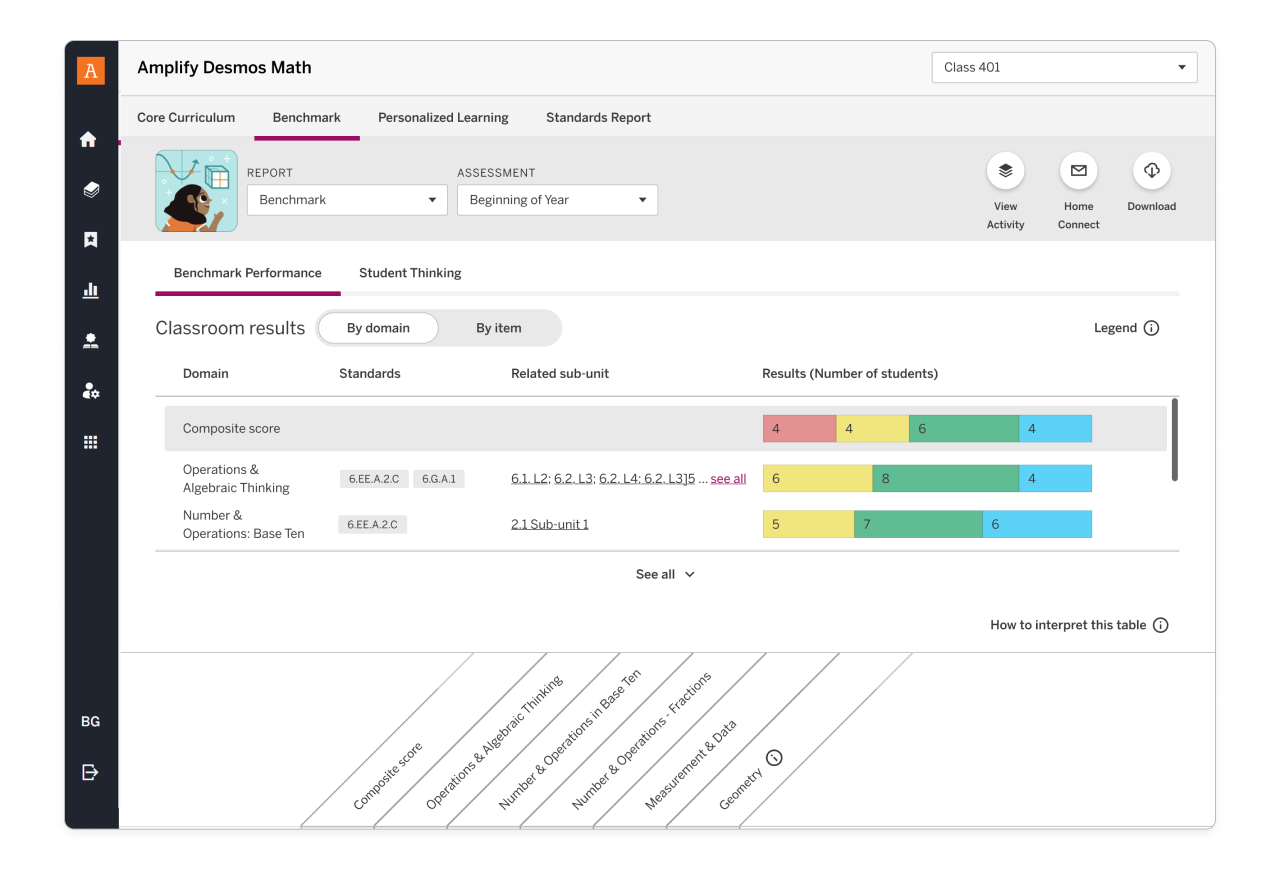Switch to the Standards Report tab
Screen dimensions: 1280x870
coord(598,118)
